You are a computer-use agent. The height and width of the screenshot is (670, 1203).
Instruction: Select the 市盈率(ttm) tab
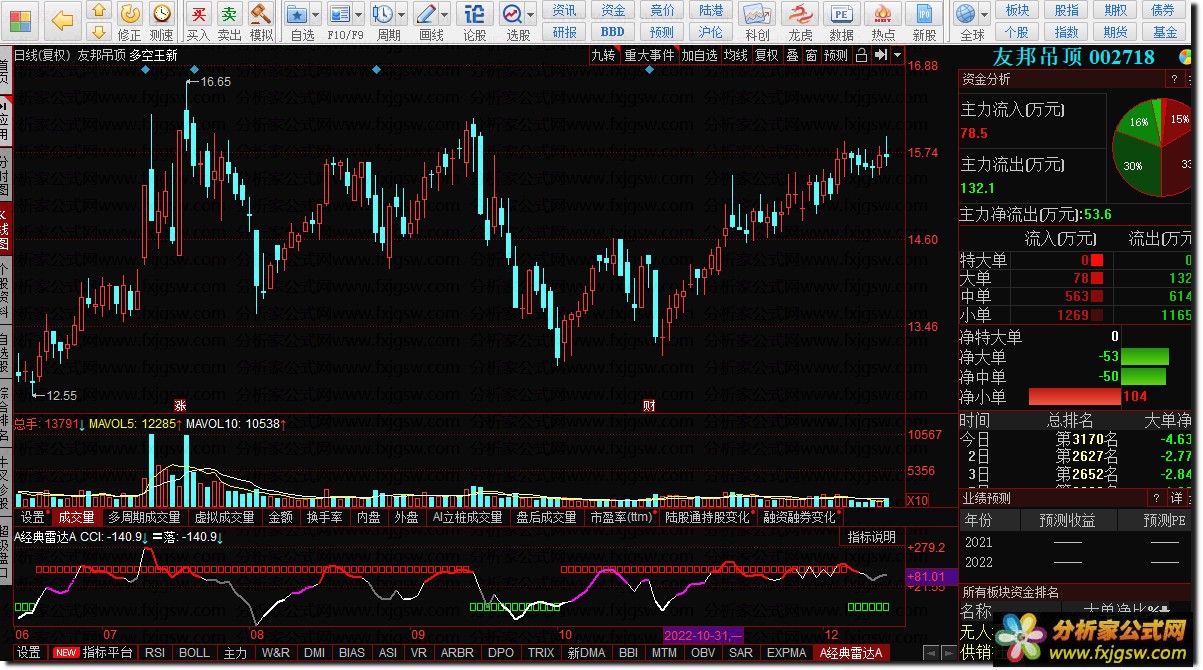pyautogui.click(x=620, y=517)
